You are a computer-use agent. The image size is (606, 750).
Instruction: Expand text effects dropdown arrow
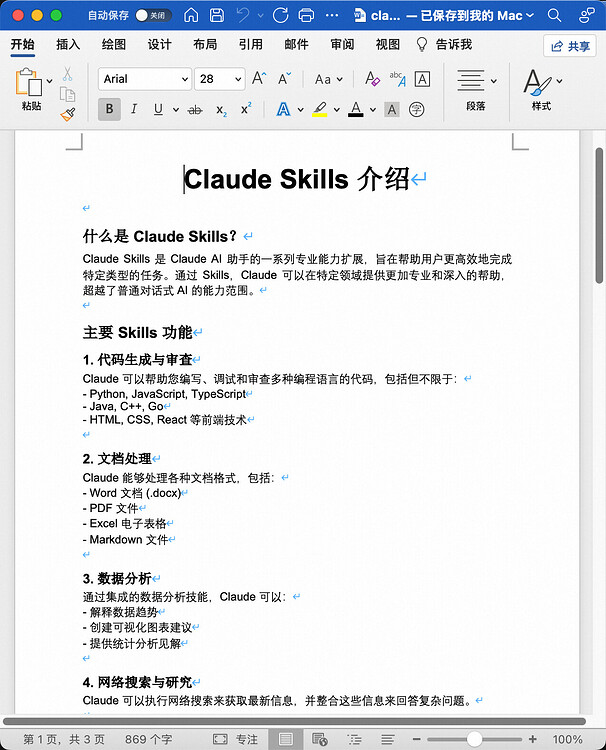(x=300, y=110)
